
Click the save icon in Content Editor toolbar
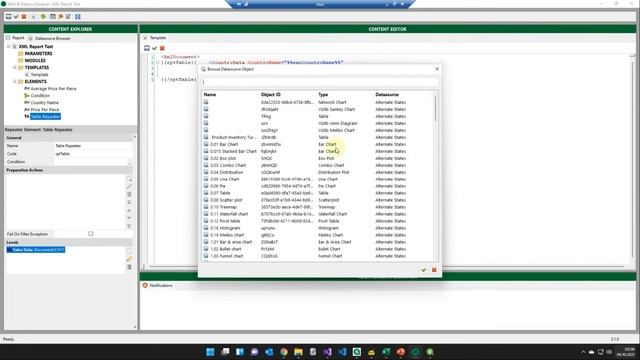coord(147,48)
